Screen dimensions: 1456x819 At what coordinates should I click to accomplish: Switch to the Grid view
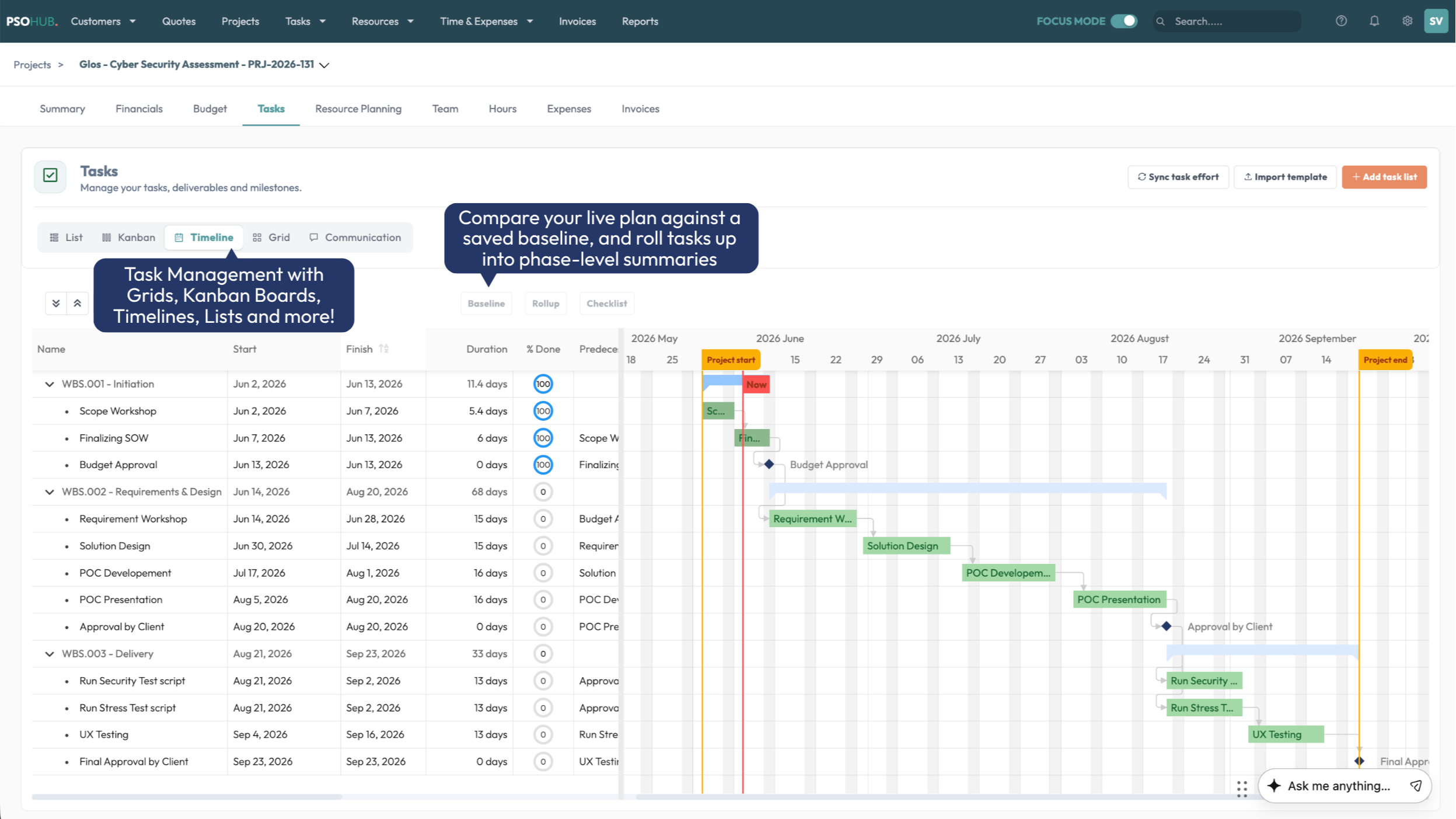click(271, 237)
